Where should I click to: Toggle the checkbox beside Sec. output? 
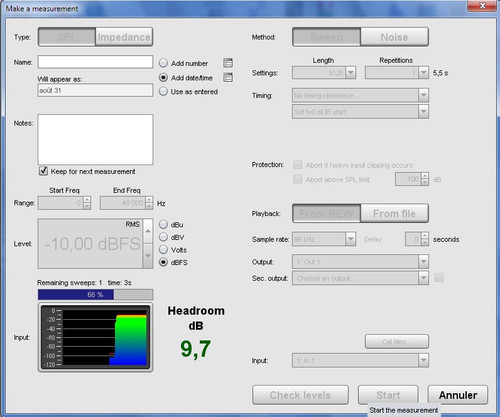pos(439,277)
